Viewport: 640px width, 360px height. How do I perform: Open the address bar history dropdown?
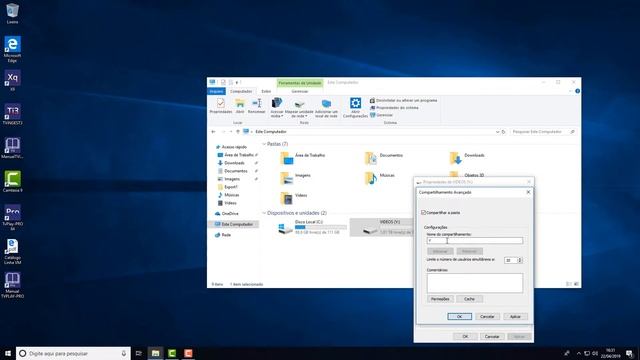point(497,132)
